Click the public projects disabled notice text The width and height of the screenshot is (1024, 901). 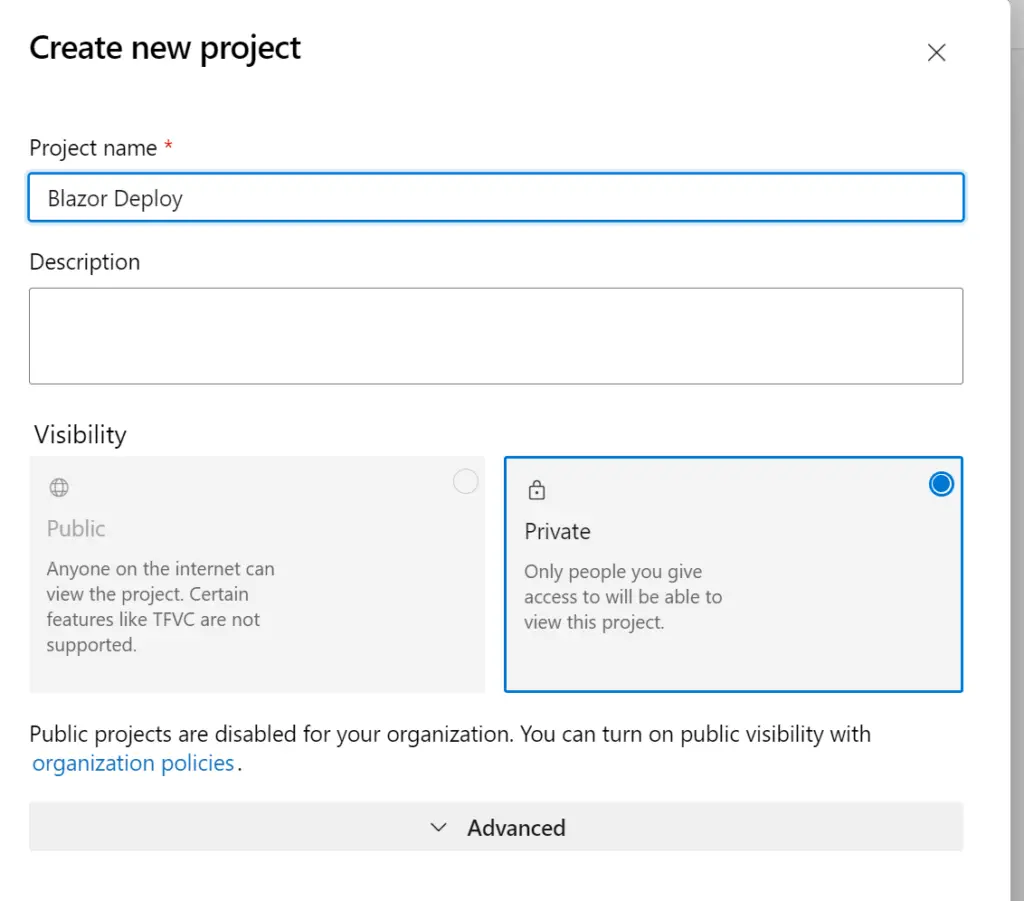(450, 734)
